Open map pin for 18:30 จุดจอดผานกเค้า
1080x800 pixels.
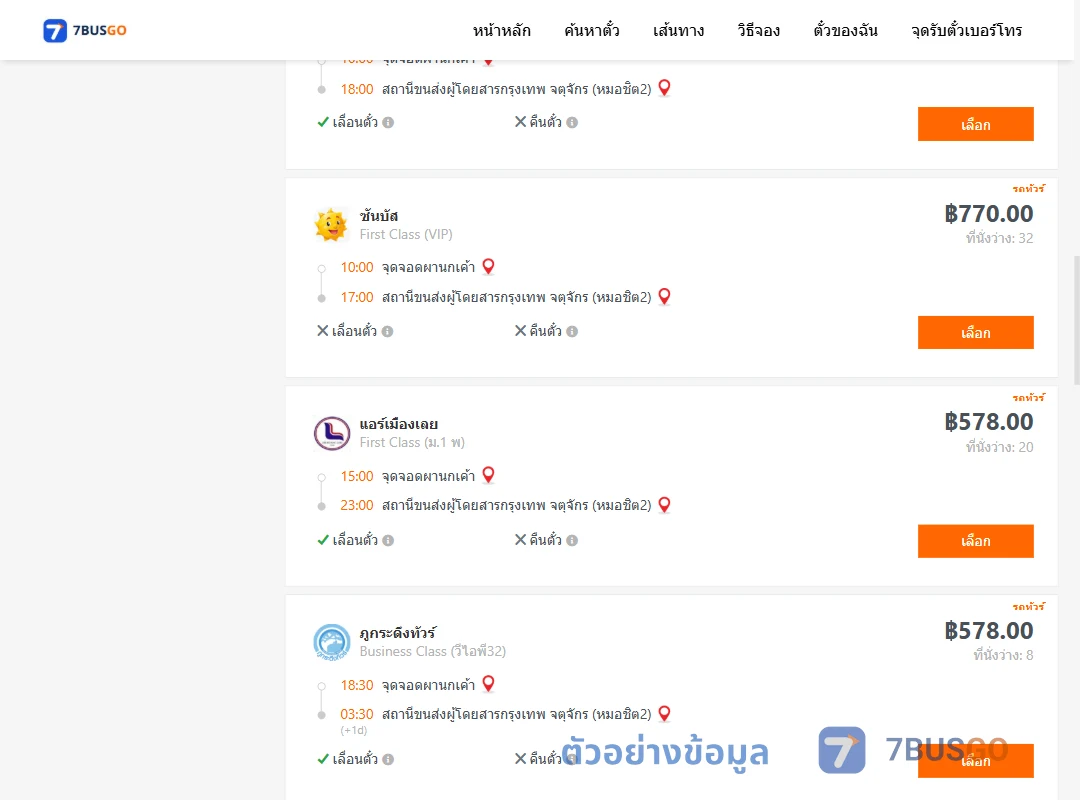pyautogui.click(x=488, y=684)
